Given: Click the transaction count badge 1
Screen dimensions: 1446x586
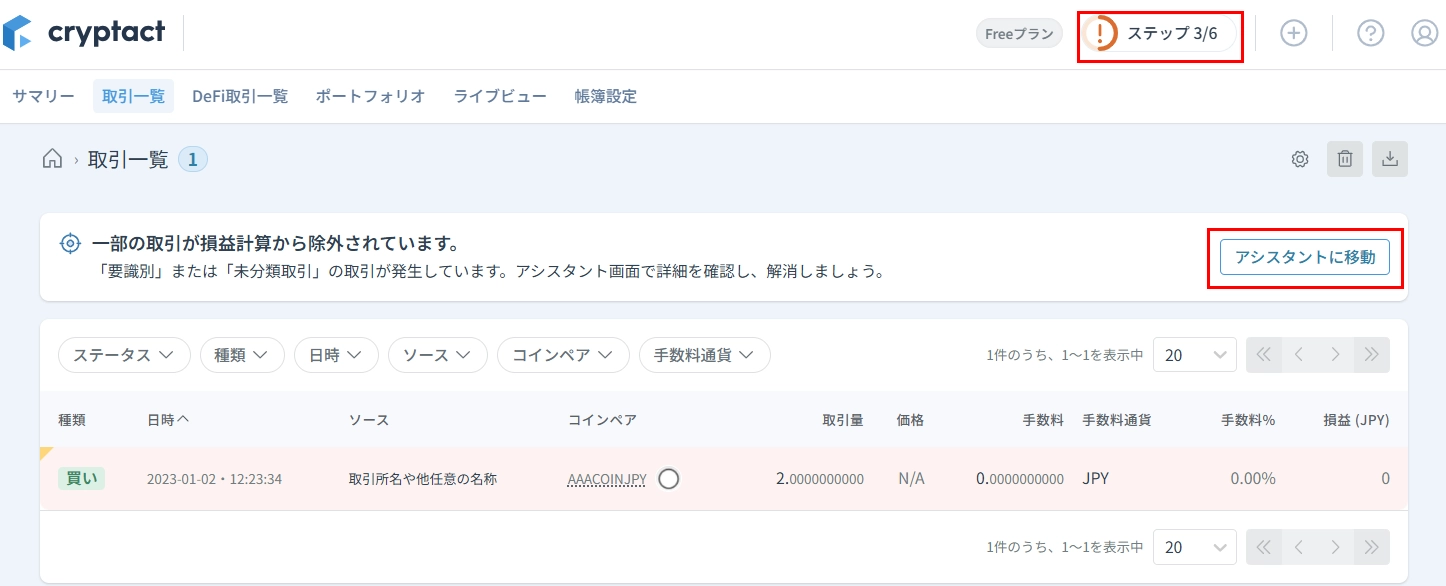Looking at the screenshot, I should (193, 159).
